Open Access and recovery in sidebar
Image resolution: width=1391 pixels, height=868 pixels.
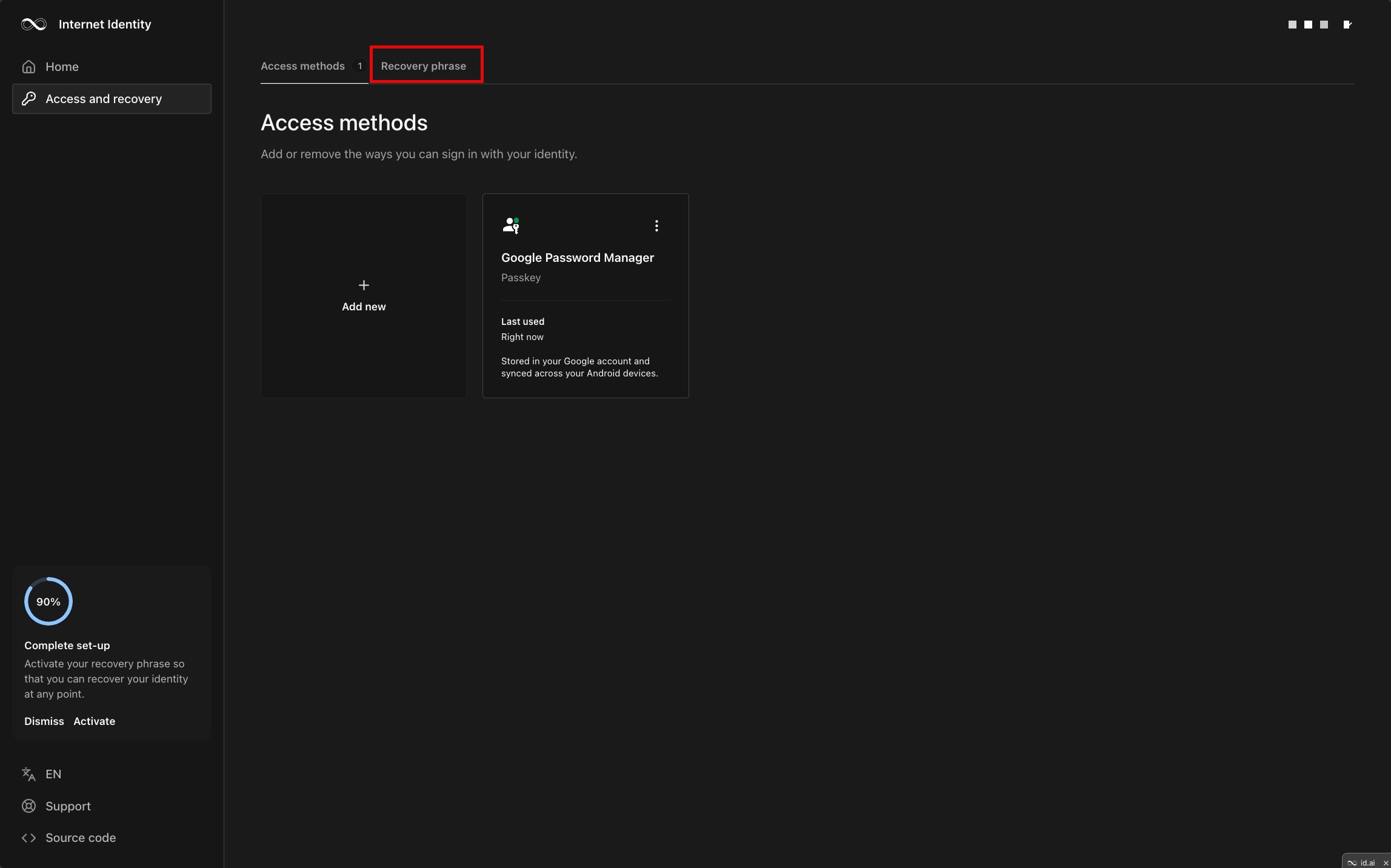(x=112, y=99)
